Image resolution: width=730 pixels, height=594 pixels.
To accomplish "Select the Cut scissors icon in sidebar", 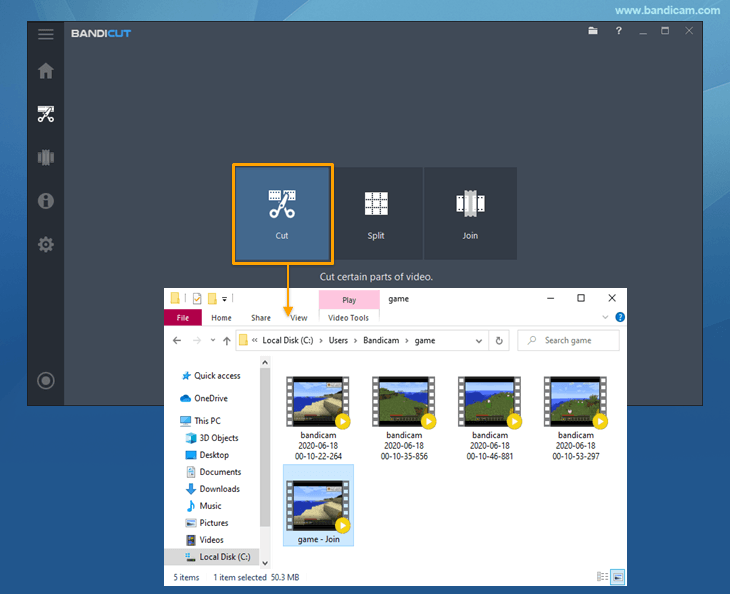I will click(46, 114).
